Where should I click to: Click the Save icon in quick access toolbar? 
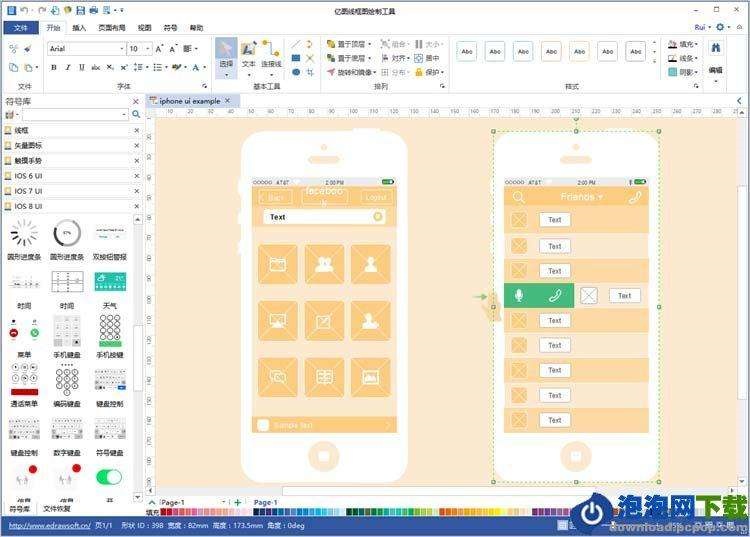point(81,10)
